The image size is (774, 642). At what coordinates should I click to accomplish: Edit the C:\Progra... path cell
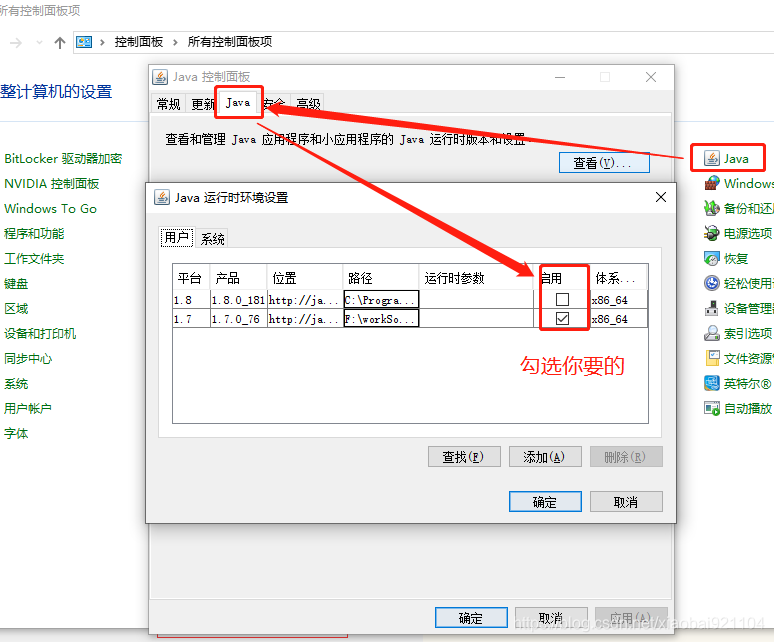(381, 300)
